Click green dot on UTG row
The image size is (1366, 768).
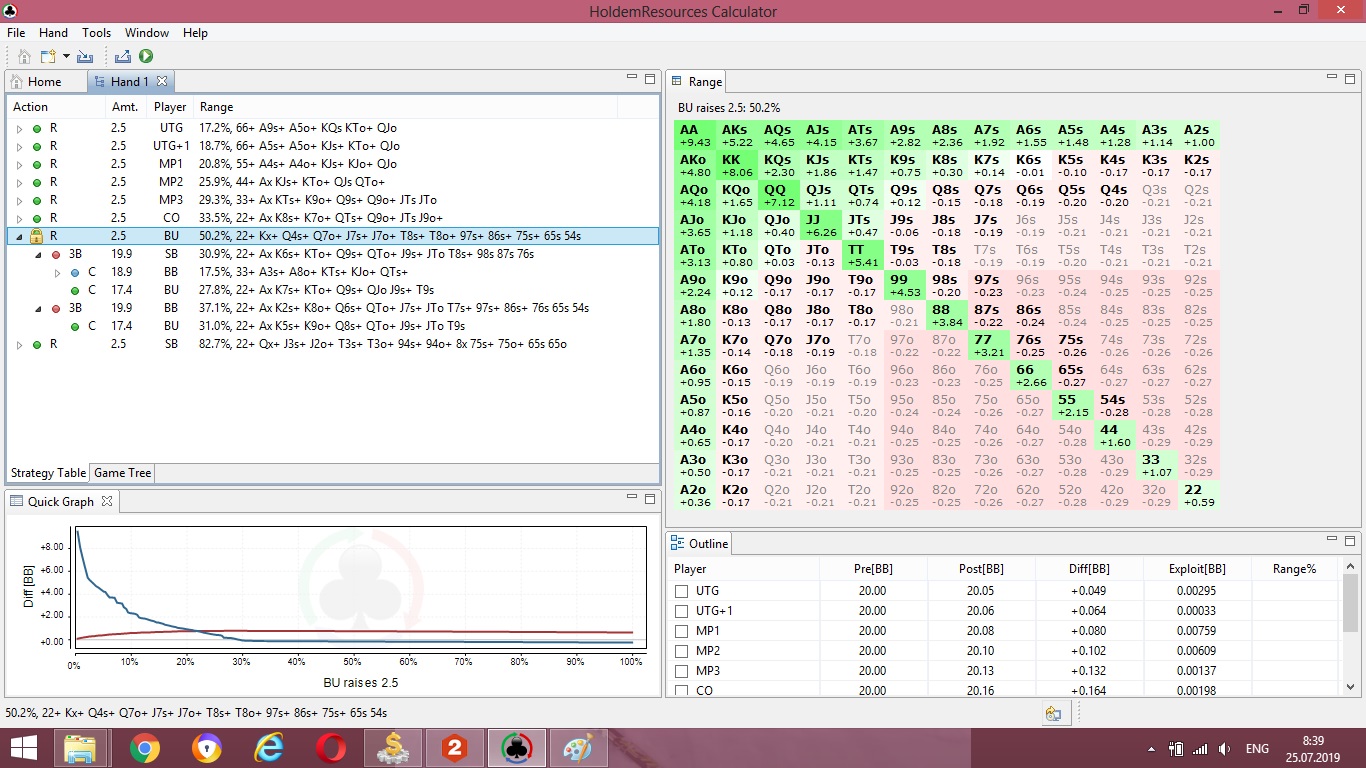tap(37, 129)
